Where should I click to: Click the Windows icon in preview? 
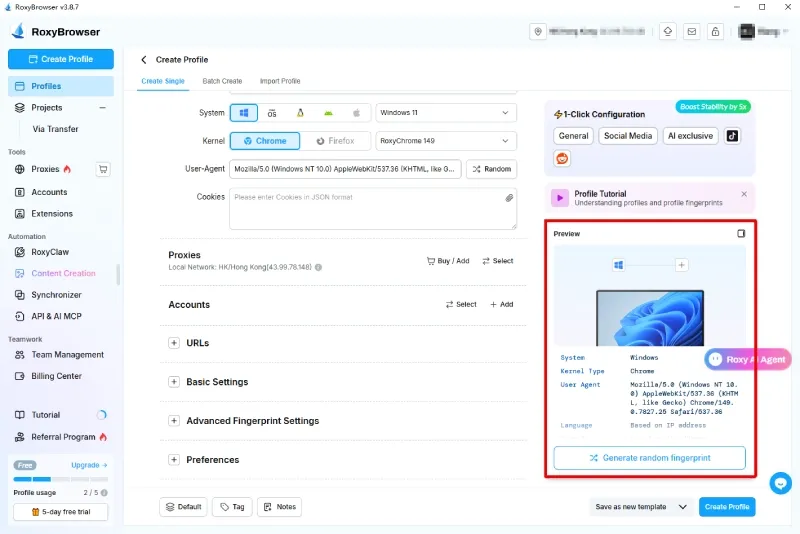(618, 265)
